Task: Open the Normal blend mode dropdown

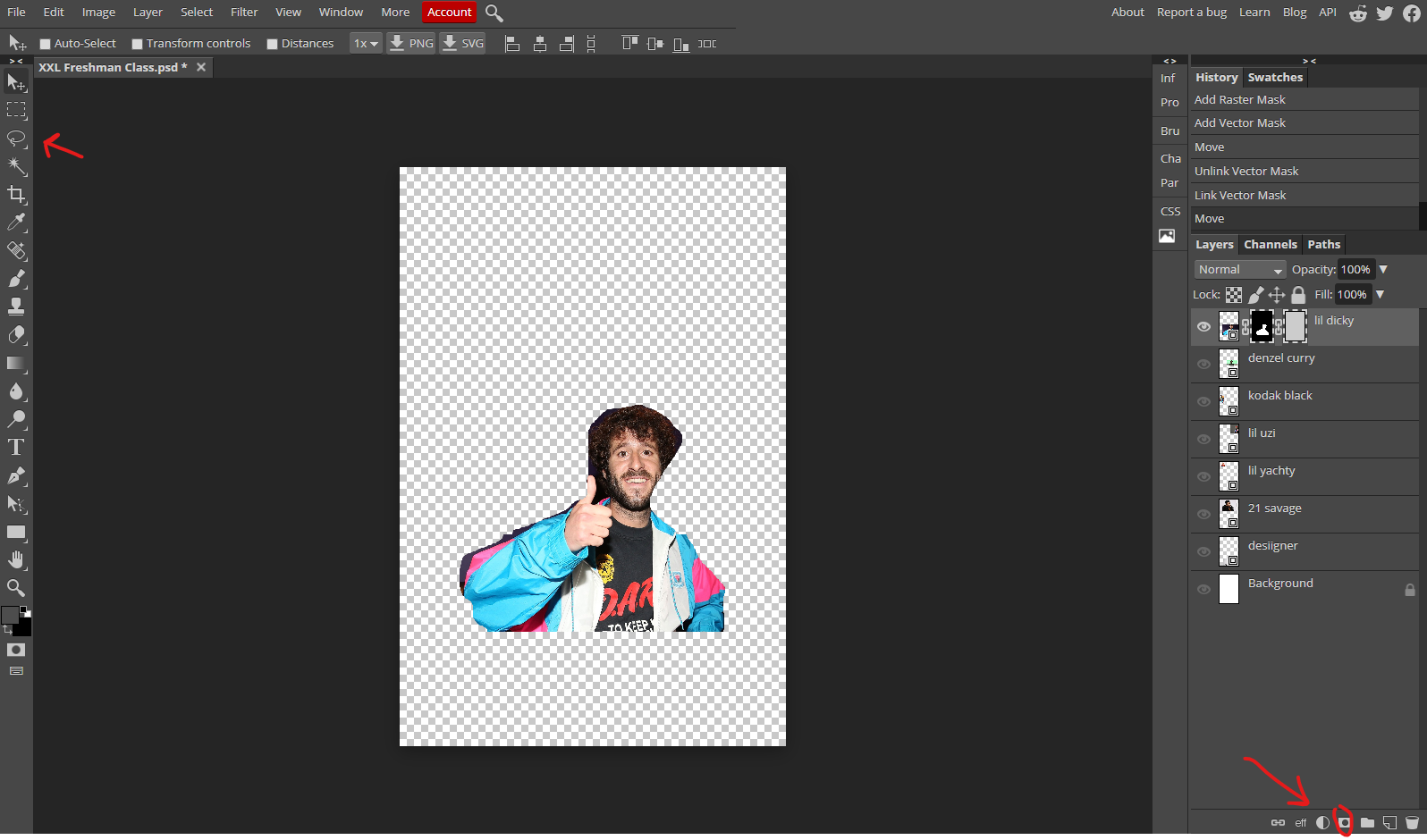Action: (1239, 270)
